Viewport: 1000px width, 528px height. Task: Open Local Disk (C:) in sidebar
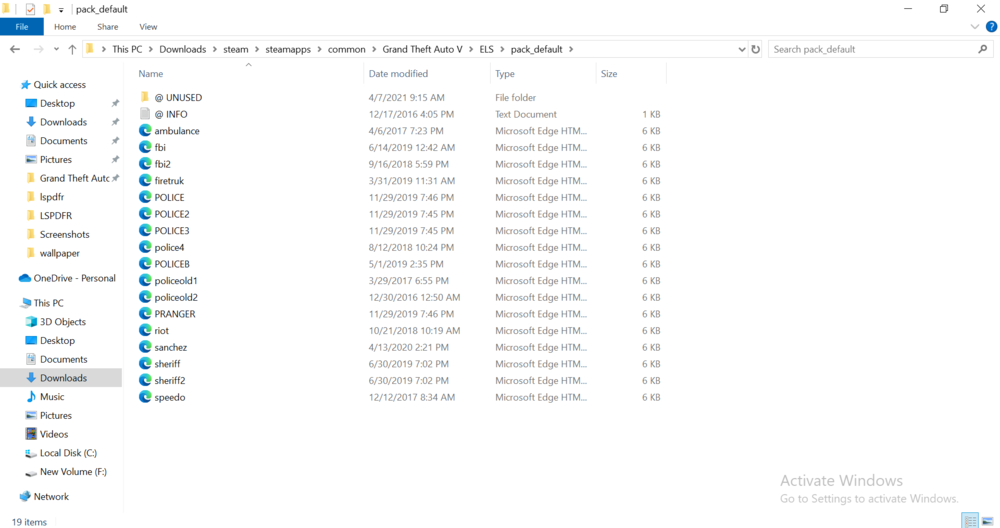61,453
